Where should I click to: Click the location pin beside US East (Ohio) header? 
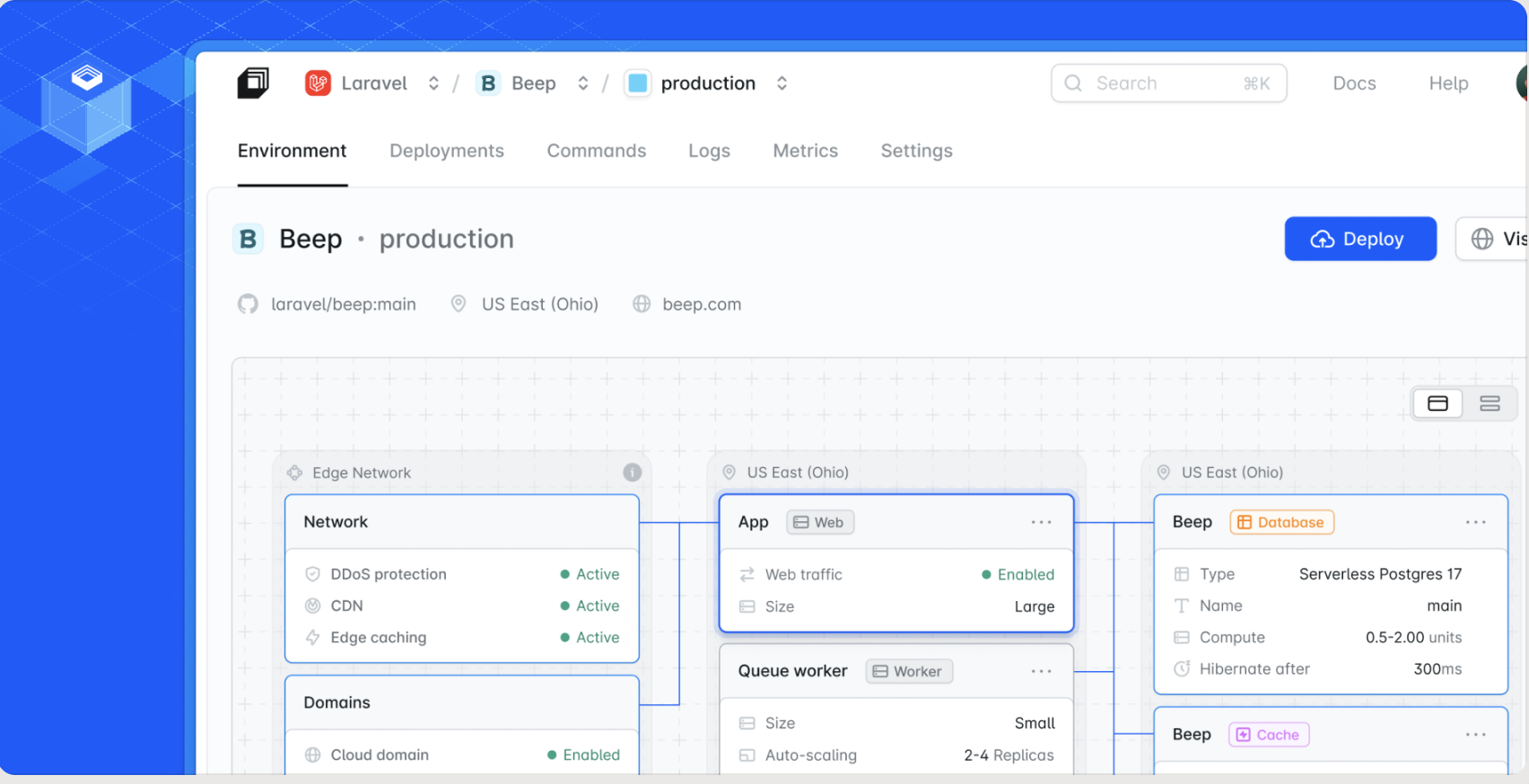(459, 304)
